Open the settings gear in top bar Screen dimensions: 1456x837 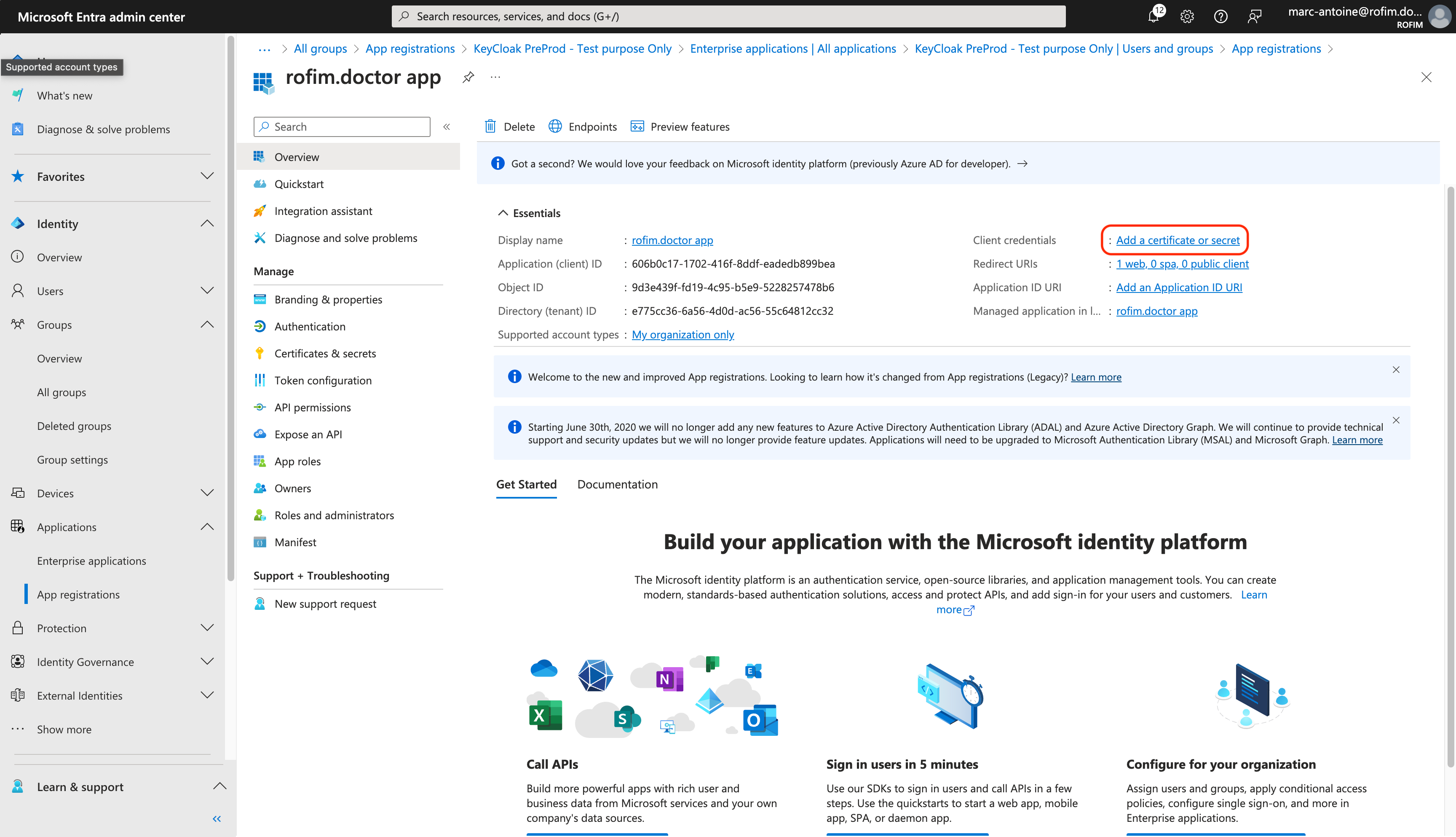pyautogui.click(x=1186, y=17)
